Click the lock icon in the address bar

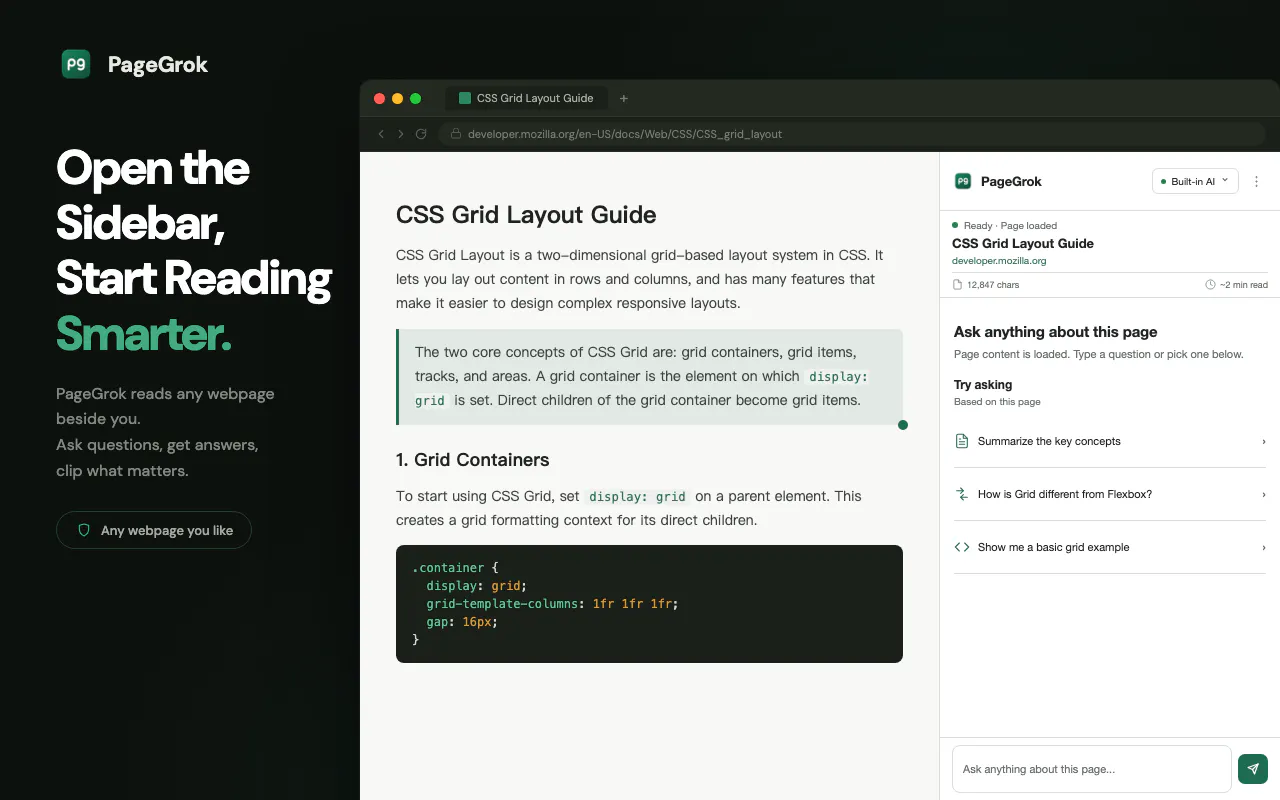point(455,134)
